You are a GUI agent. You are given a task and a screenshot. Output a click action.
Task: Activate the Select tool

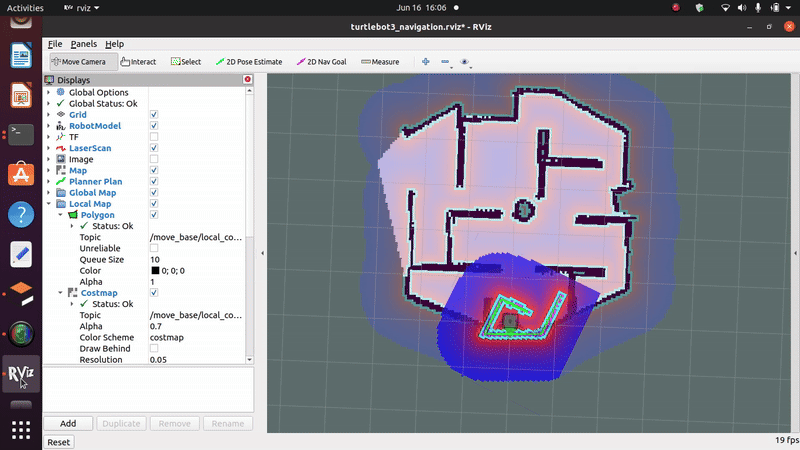click(x=186, y=62)
